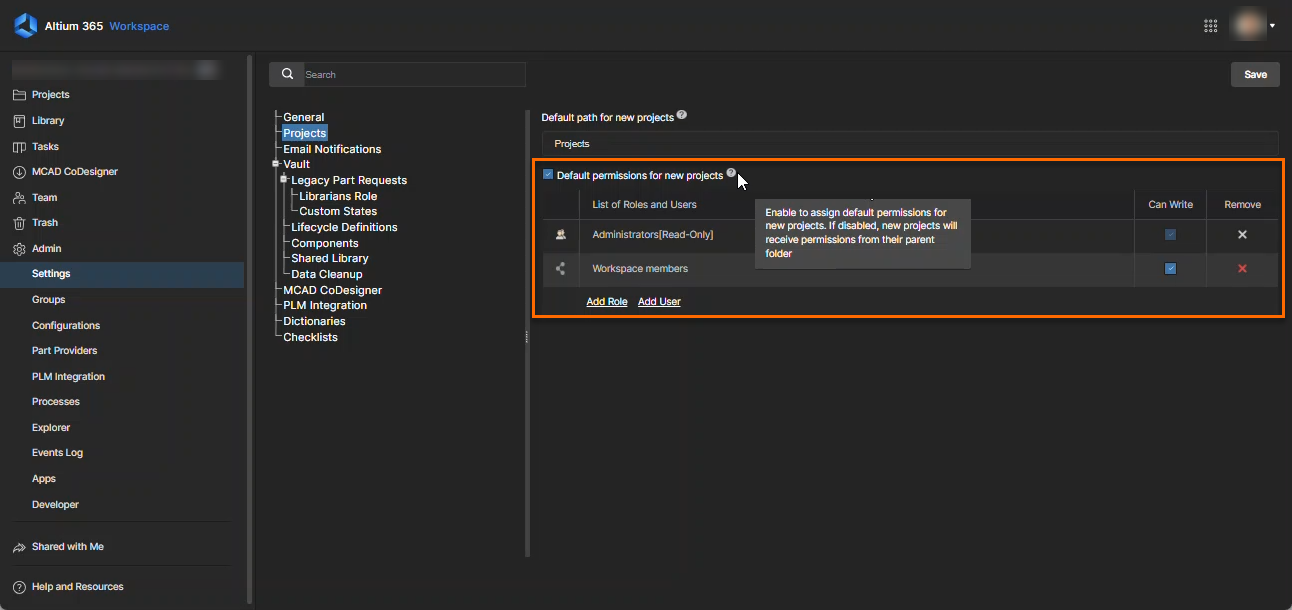The height and width of the screenshot is (610, 1292).
Task: Collapse the Vault tree node
Action: pyautogui.click(x=275, y=164)
